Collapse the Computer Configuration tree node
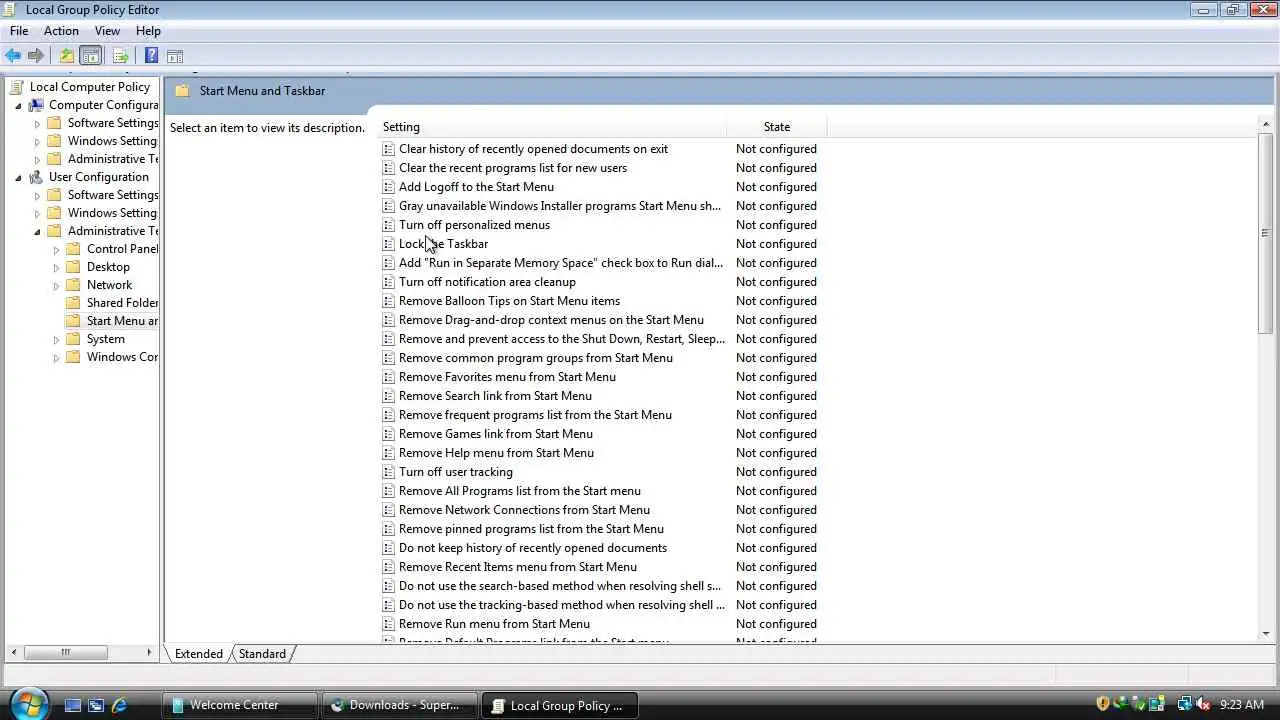The image size is (1280, 720). [x=18, y=105]
